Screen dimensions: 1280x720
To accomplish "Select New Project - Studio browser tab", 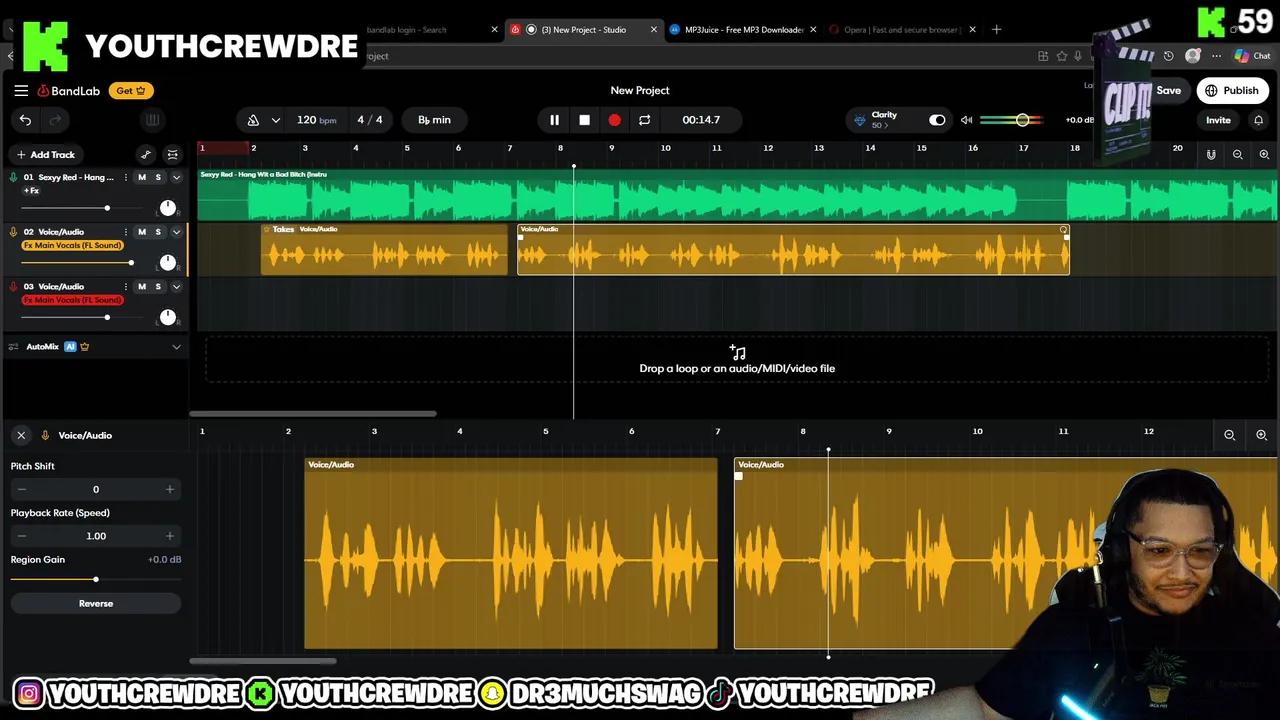I will [584, 30].
